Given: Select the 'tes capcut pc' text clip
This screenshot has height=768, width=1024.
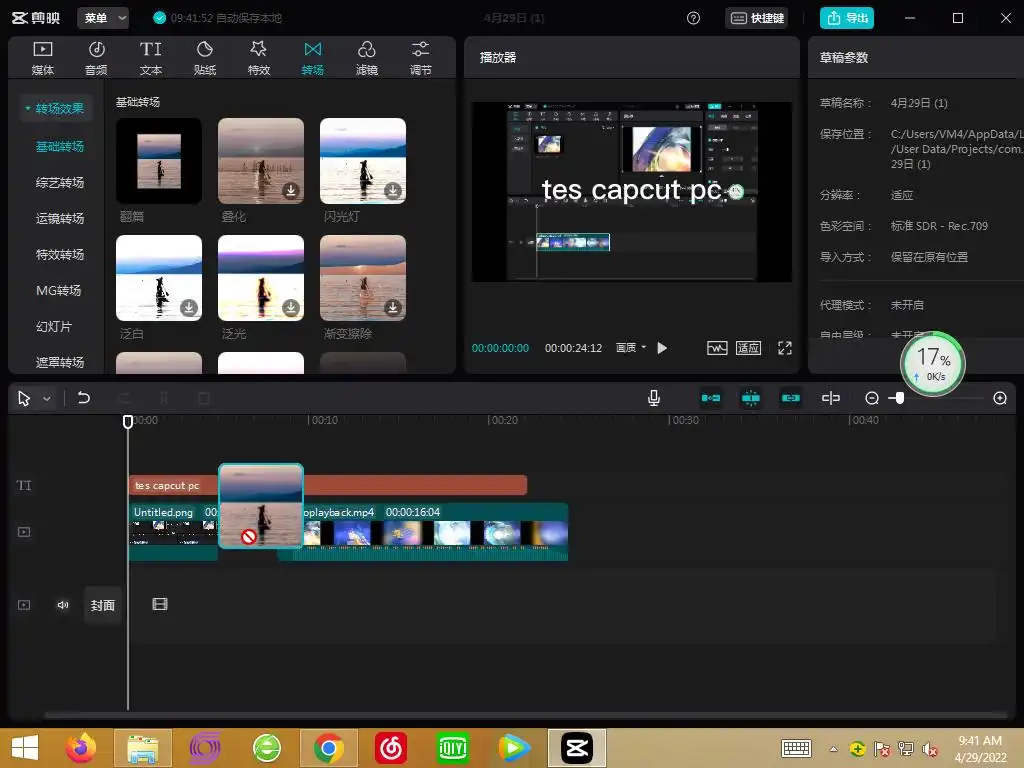Looking at the screenshot, I should (x=328, y=485).
